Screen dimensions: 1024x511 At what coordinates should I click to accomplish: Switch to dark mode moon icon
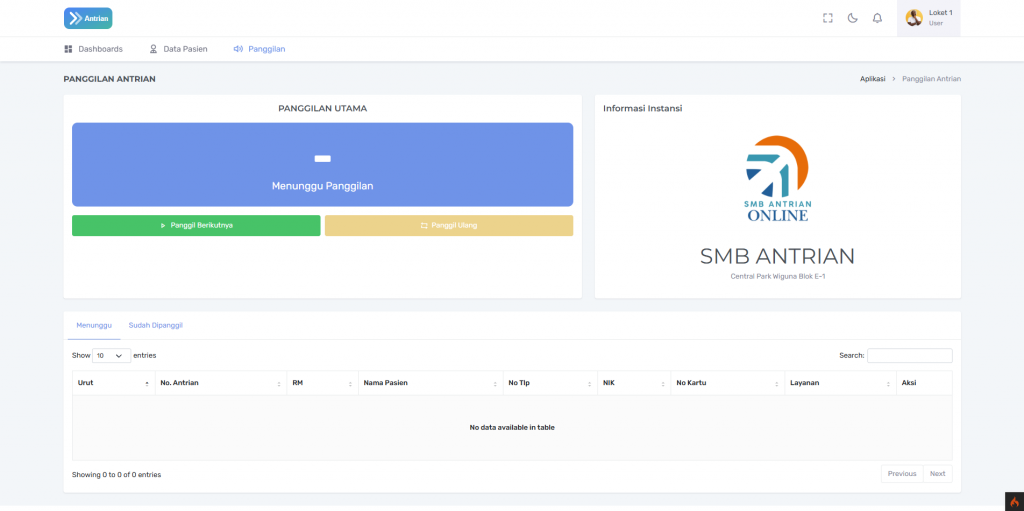pos(852,18)
